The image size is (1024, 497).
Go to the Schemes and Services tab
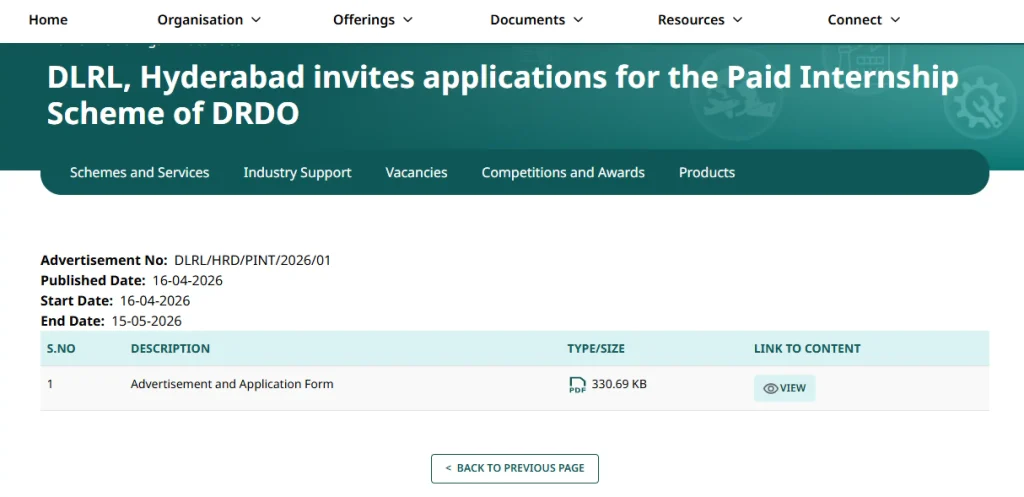click(x=139, y=173)
